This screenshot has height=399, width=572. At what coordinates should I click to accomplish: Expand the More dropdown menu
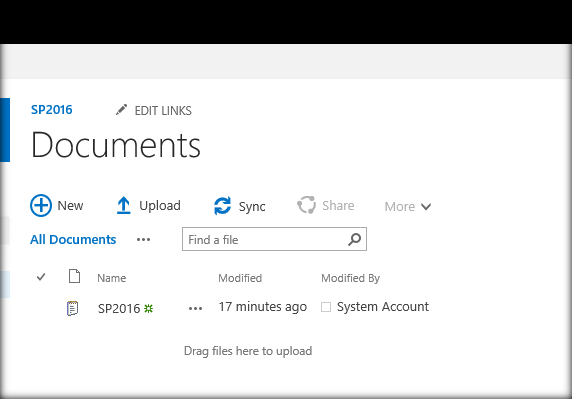(x=407, y=206)
